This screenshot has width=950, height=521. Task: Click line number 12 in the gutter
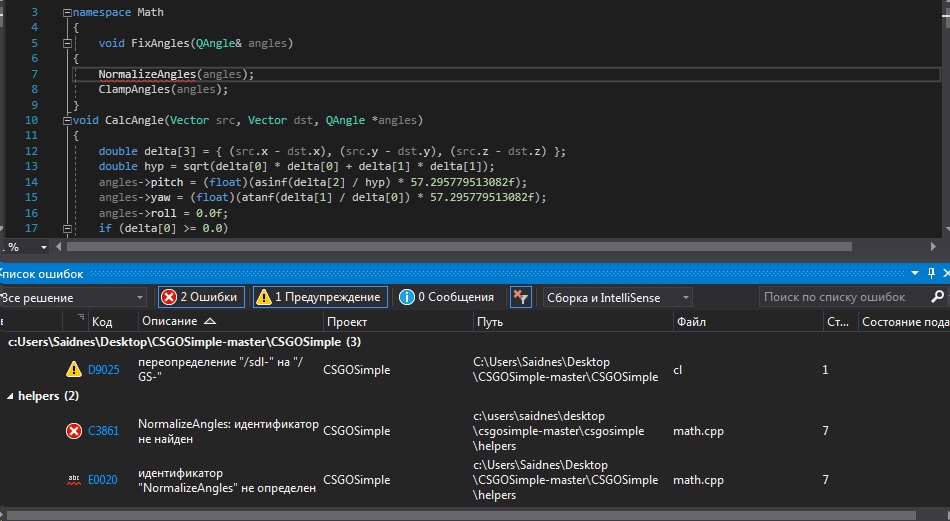click(31, 151)
